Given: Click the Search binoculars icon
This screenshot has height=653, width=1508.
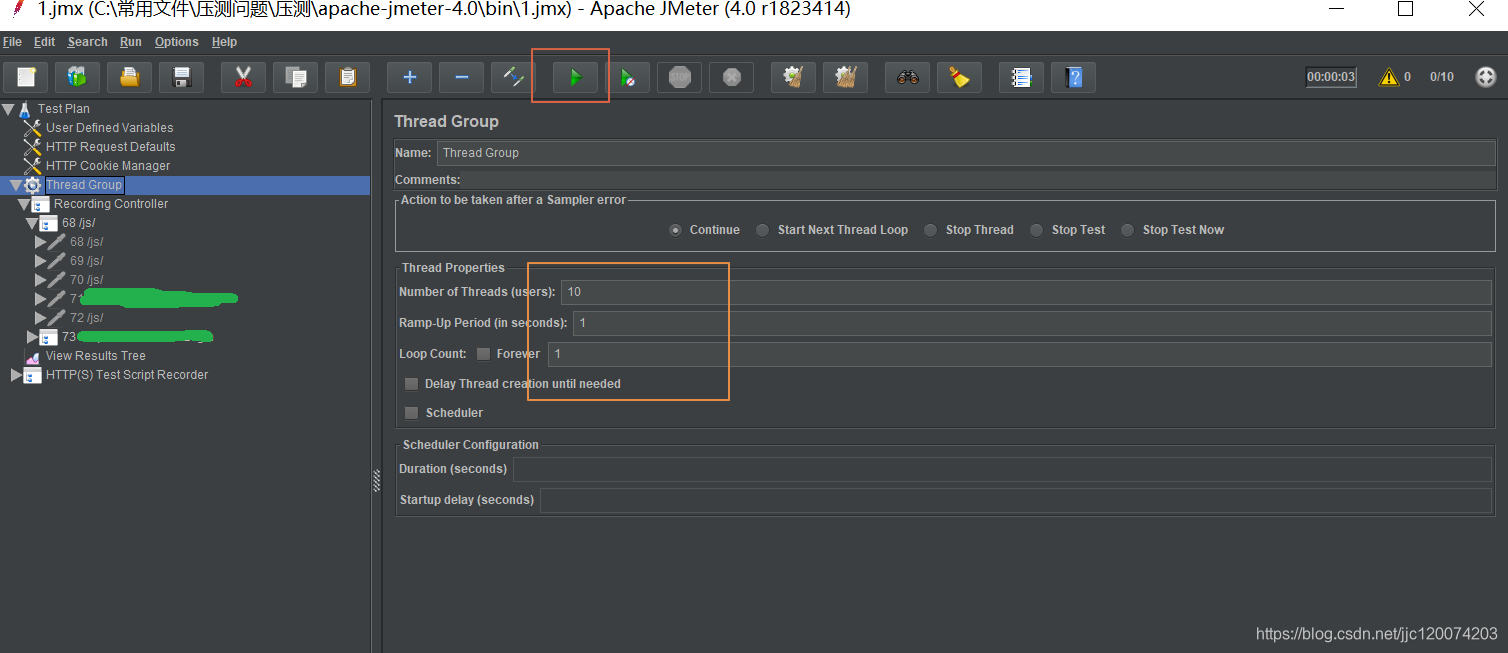Looking at the screenshot, I should (x=907, y=77).
